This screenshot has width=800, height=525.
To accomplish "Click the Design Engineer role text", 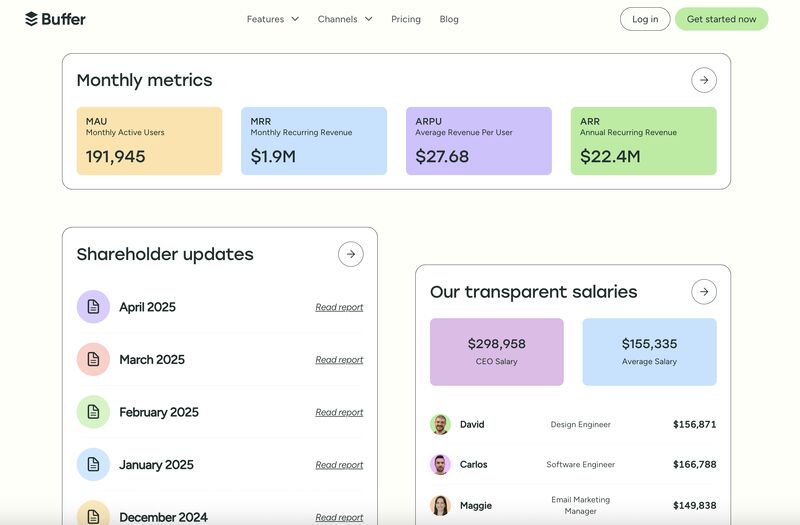I will point(581,424).
